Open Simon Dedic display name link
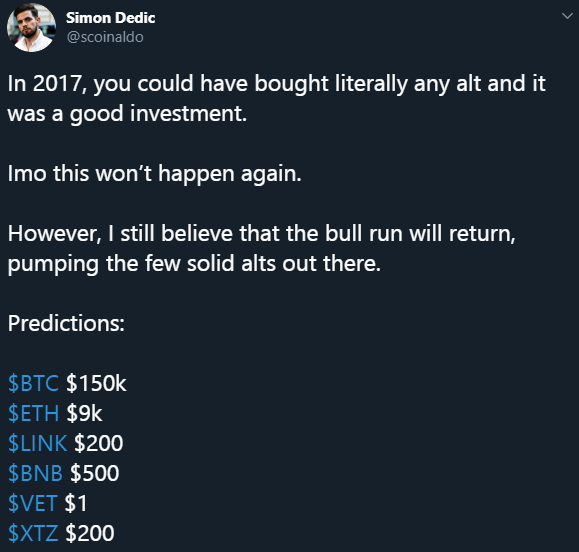The height and width of the screenshot is (552, 579). 110,18
